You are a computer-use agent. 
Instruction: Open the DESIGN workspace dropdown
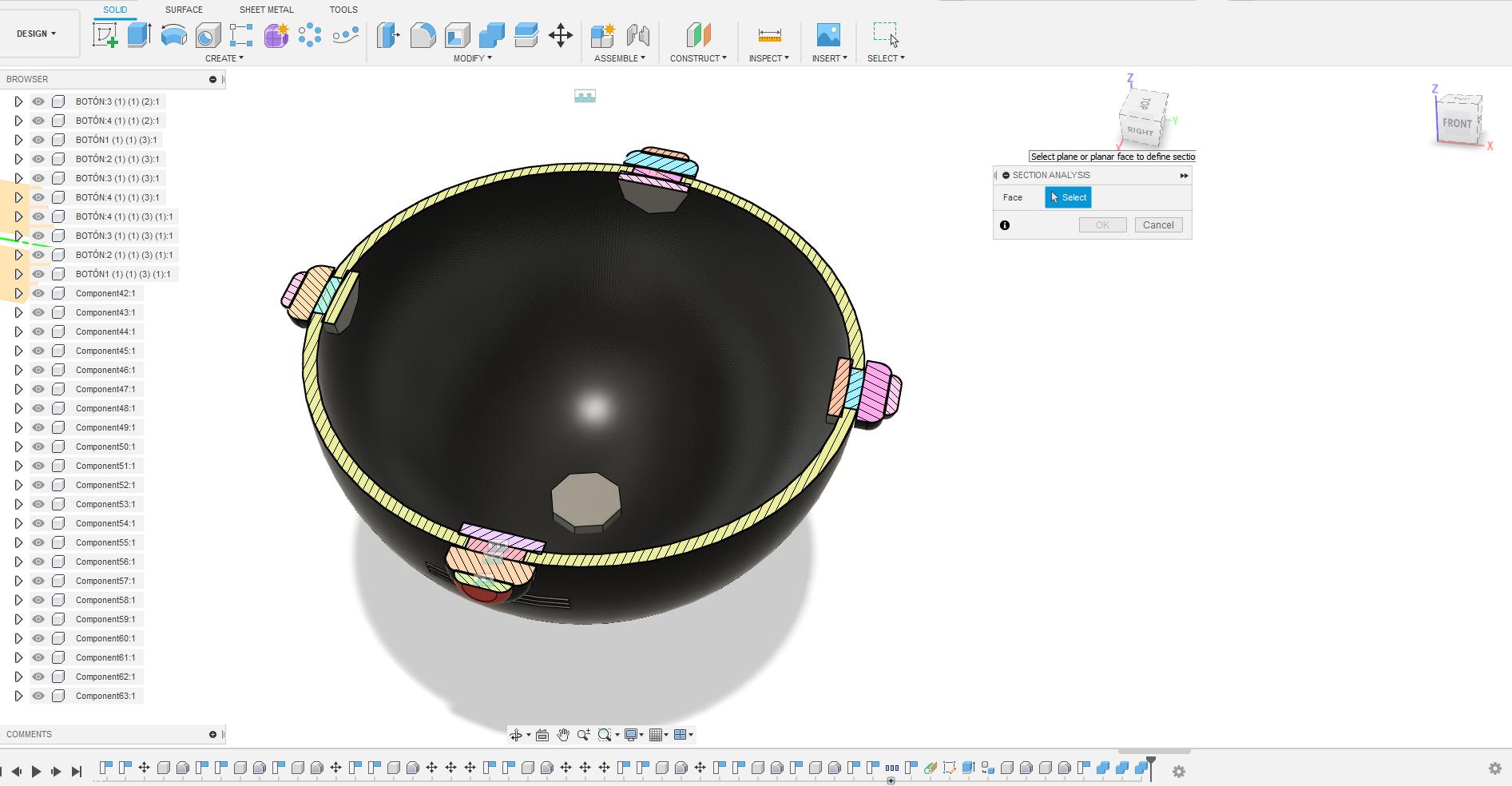point(37,34)
